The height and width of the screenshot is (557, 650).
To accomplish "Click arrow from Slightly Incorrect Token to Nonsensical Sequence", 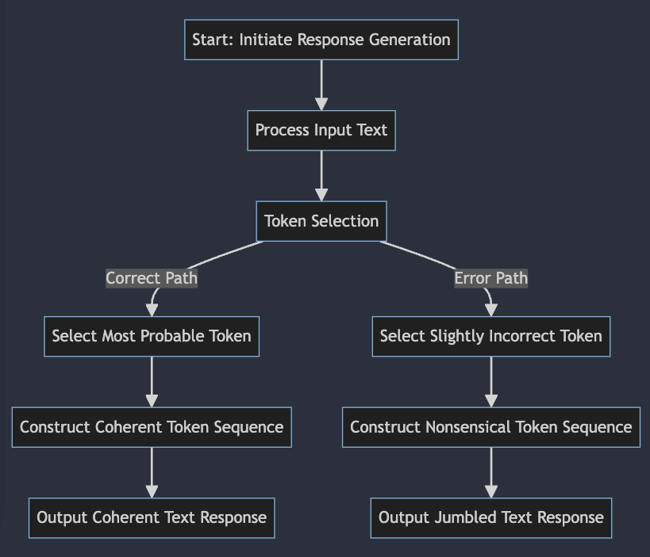I will [491, 381].
